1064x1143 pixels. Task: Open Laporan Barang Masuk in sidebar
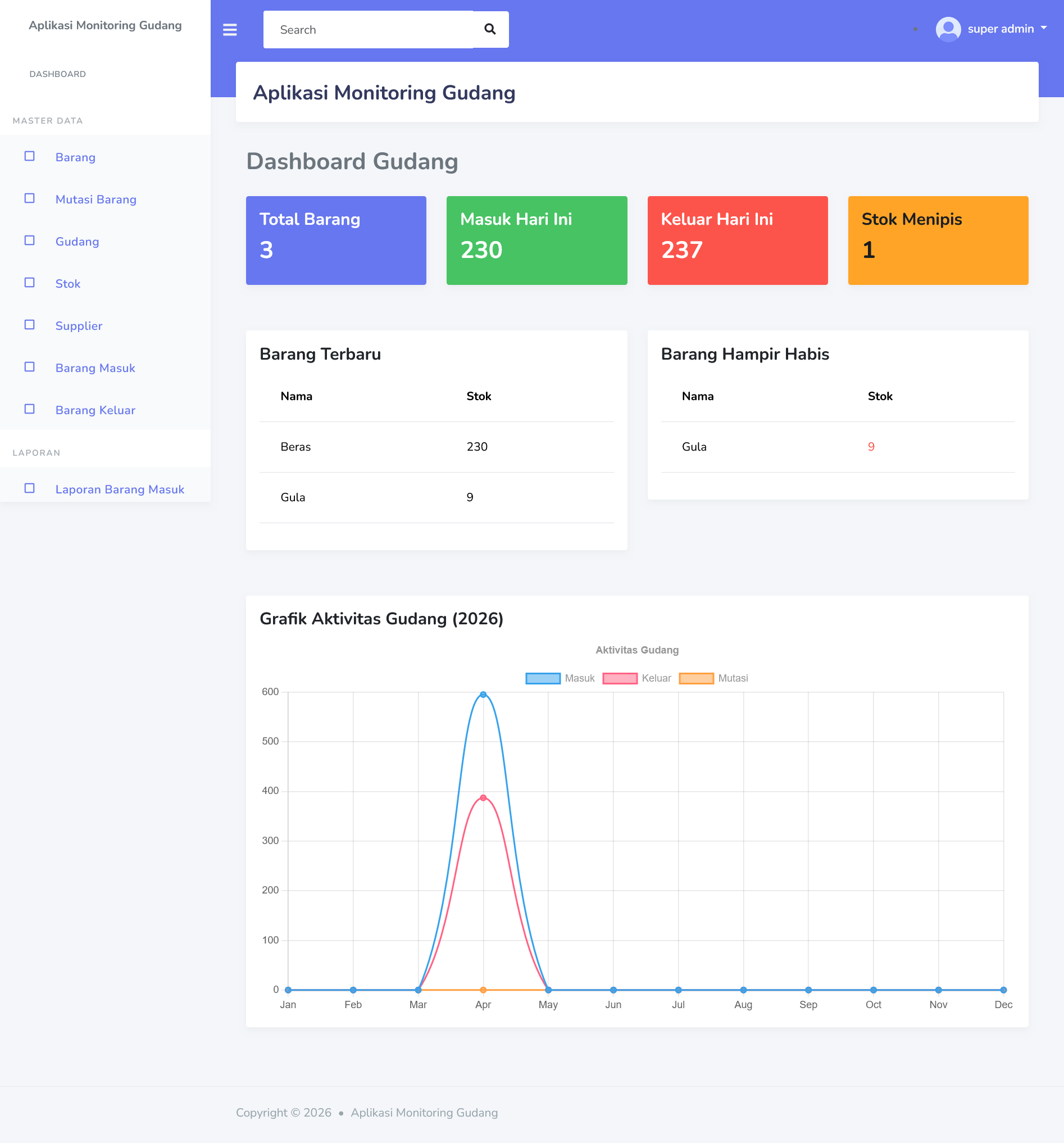coord(120,489)
